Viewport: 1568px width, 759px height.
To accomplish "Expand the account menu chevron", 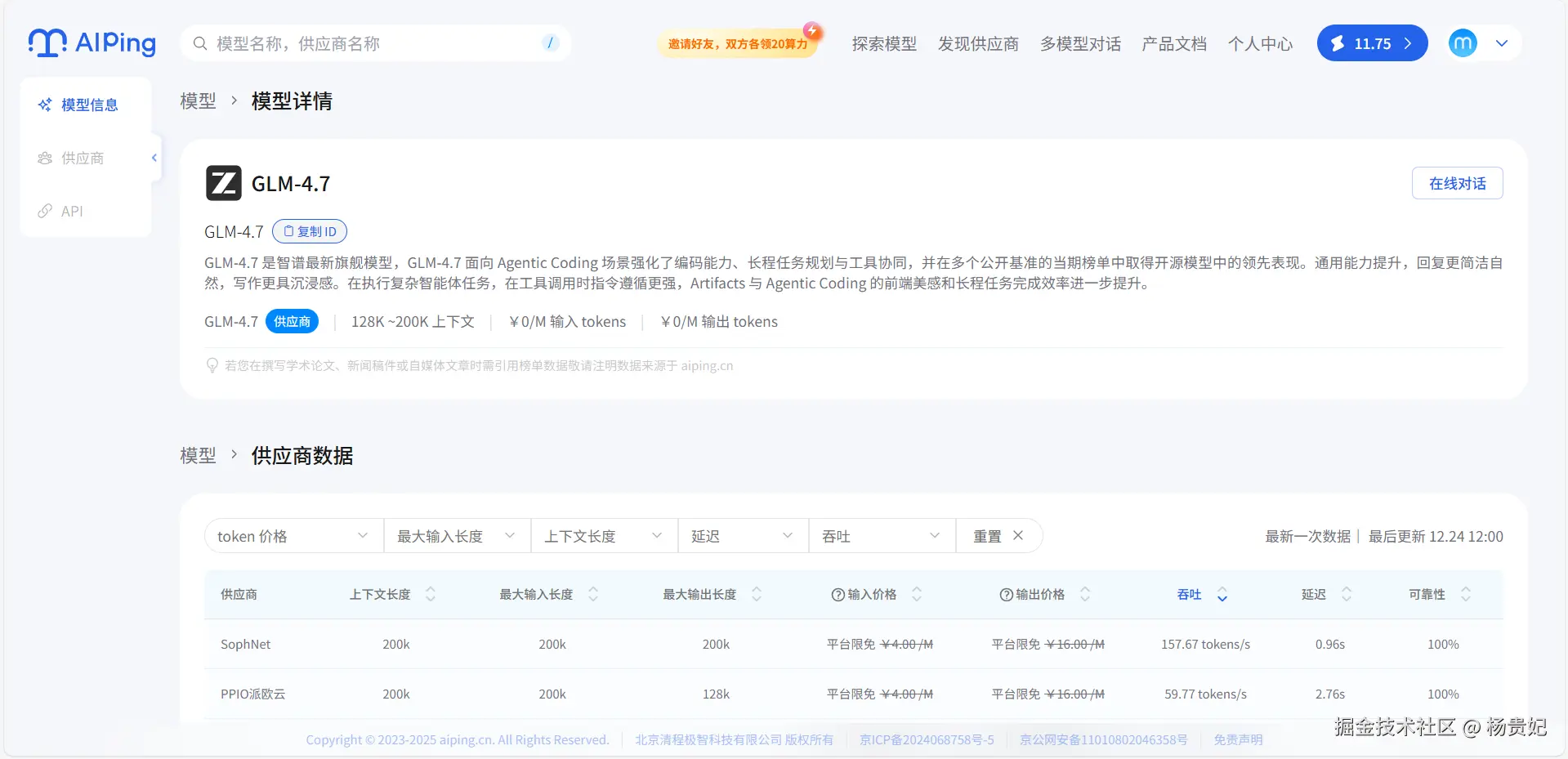I will coord(1502,43).
